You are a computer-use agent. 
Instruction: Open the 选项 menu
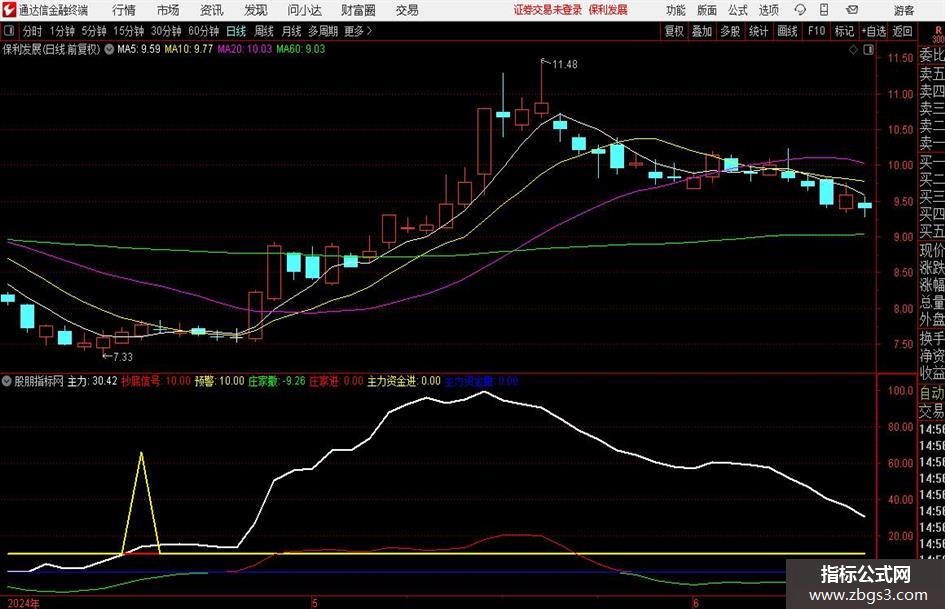pos(769,10)
